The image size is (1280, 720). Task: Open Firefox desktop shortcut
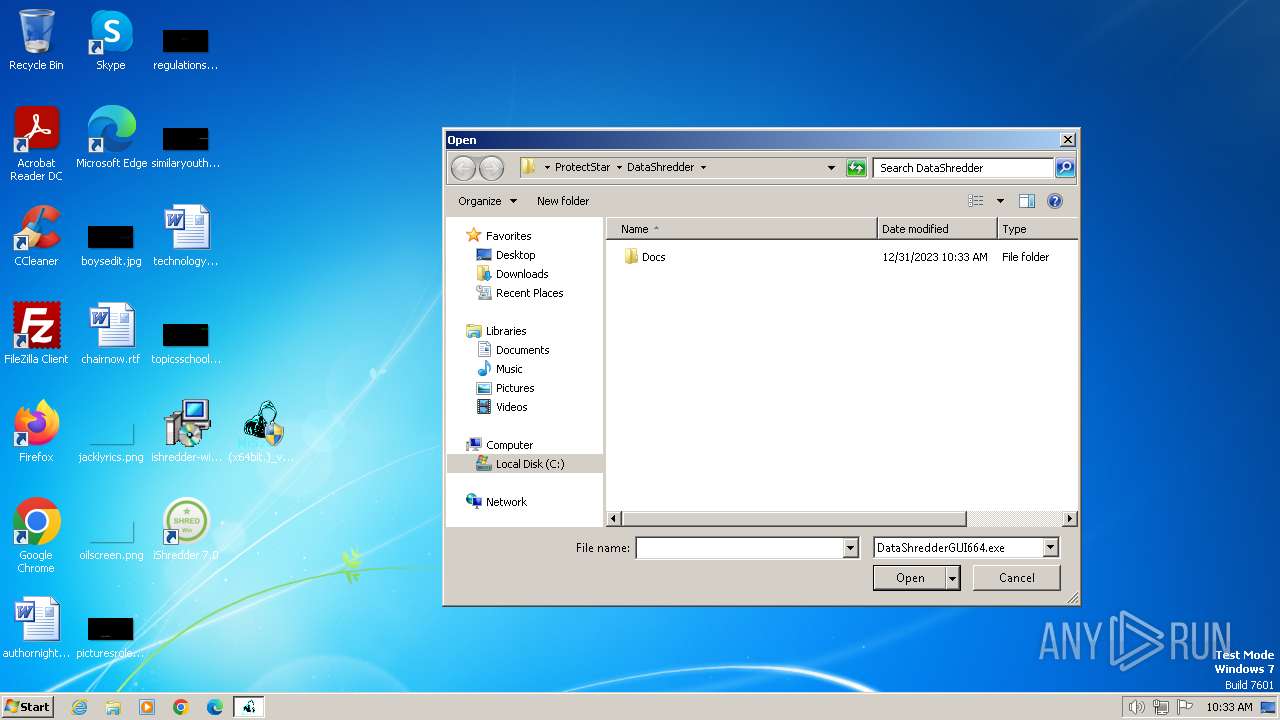pos(36,432)
